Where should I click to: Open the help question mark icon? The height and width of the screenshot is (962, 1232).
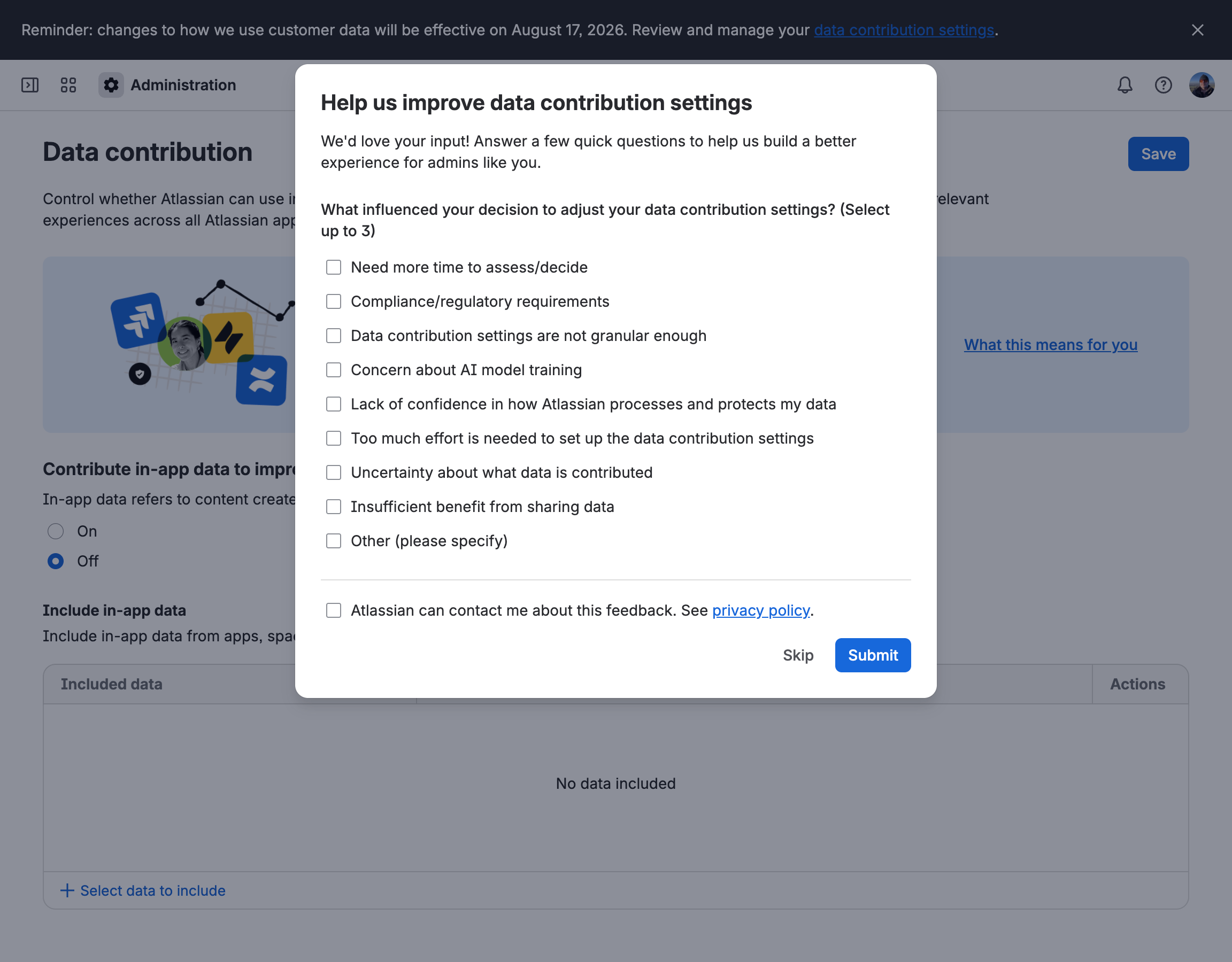[x=1163, y=85]
